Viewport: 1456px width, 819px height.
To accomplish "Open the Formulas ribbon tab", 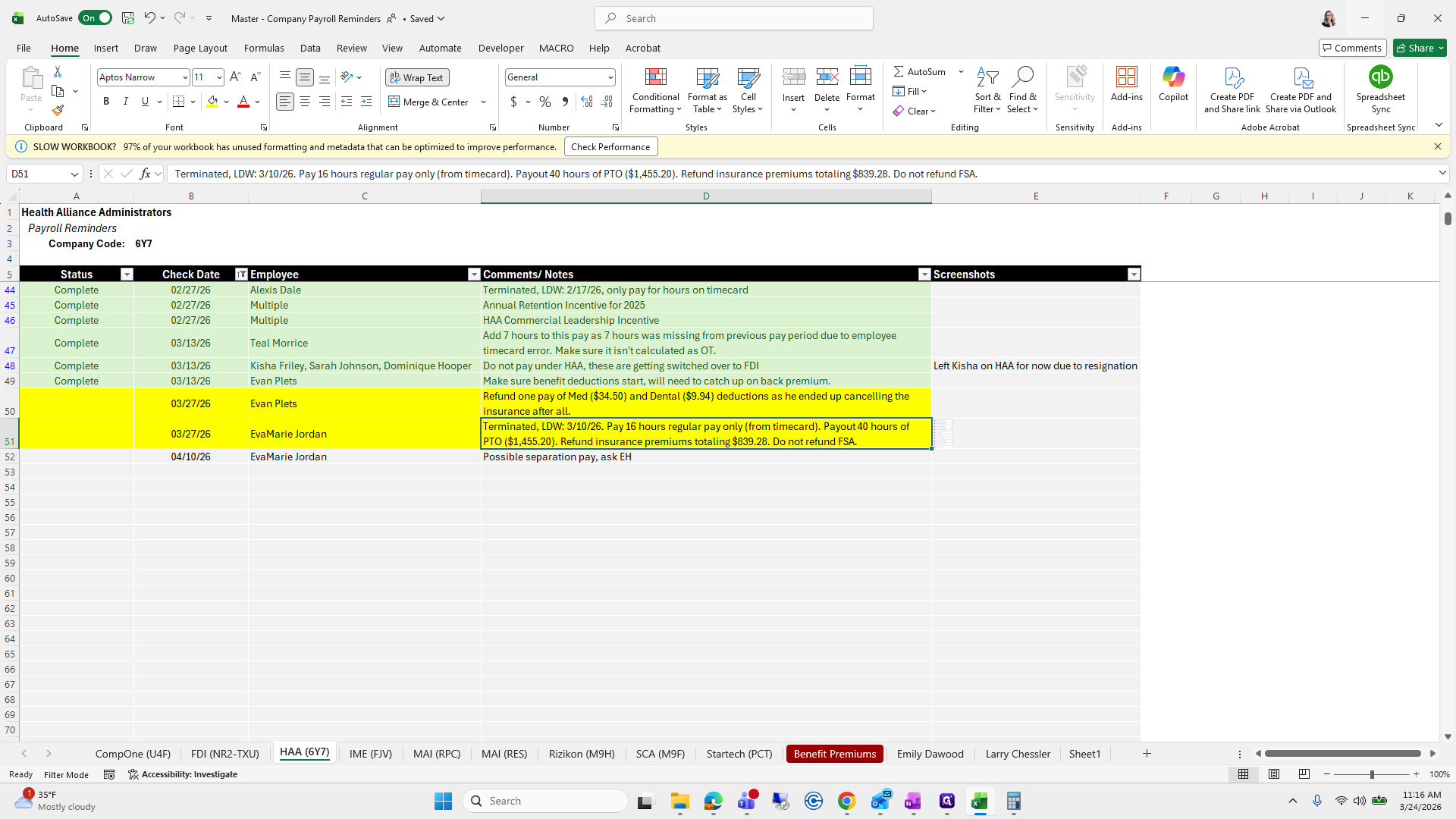I will coord(264,48).
